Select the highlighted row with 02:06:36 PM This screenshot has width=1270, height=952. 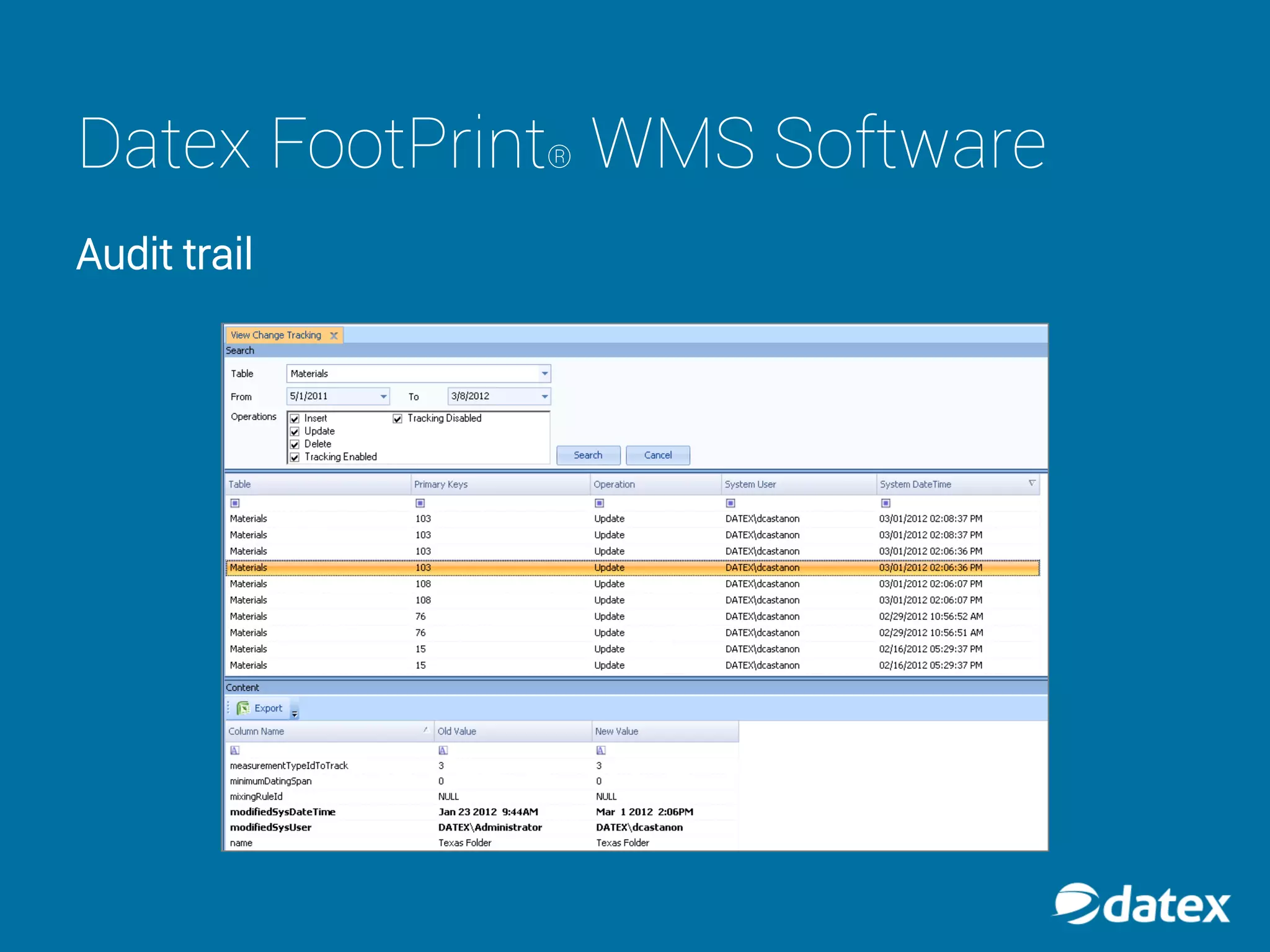633,568
